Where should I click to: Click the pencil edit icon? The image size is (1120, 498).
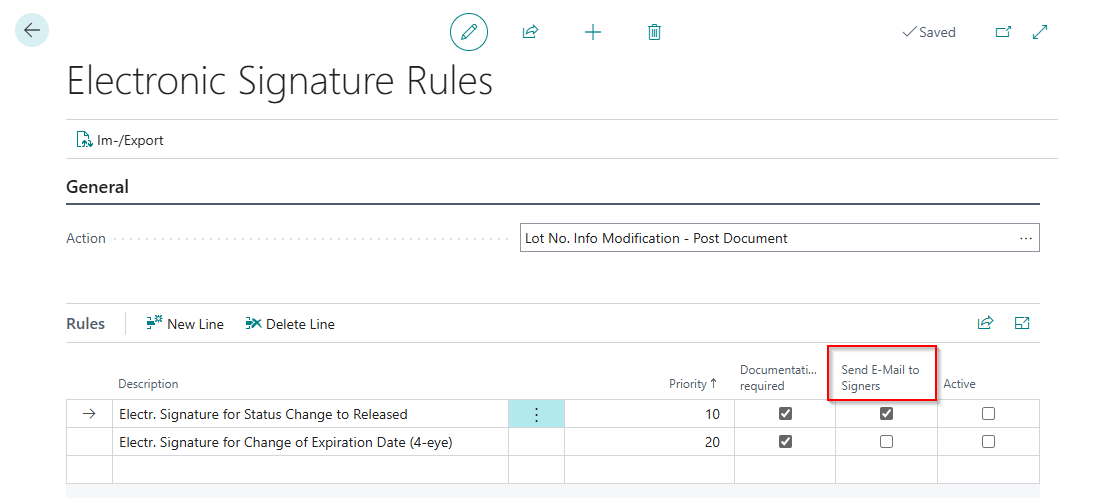469,32
